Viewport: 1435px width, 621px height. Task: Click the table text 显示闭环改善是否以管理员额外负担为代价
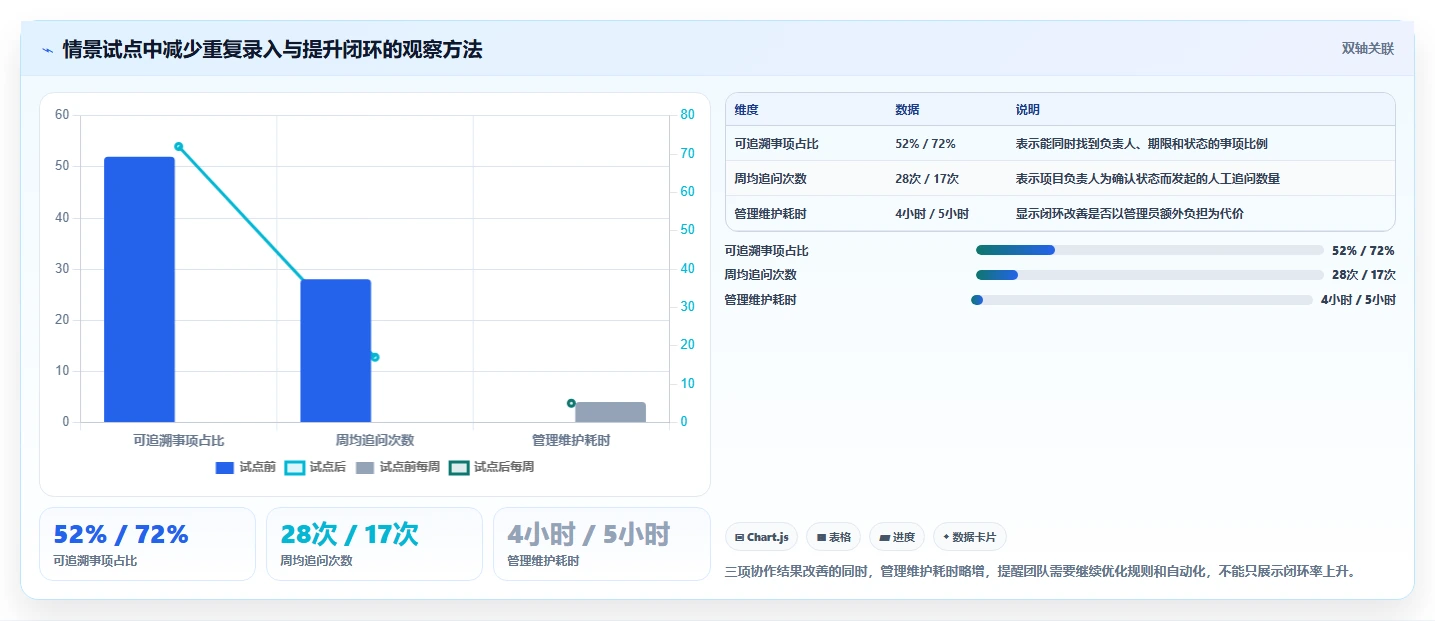1129,214
